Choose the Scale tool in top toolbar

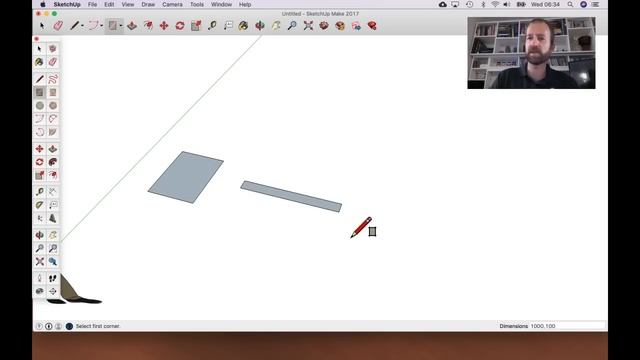pos(196,26)
